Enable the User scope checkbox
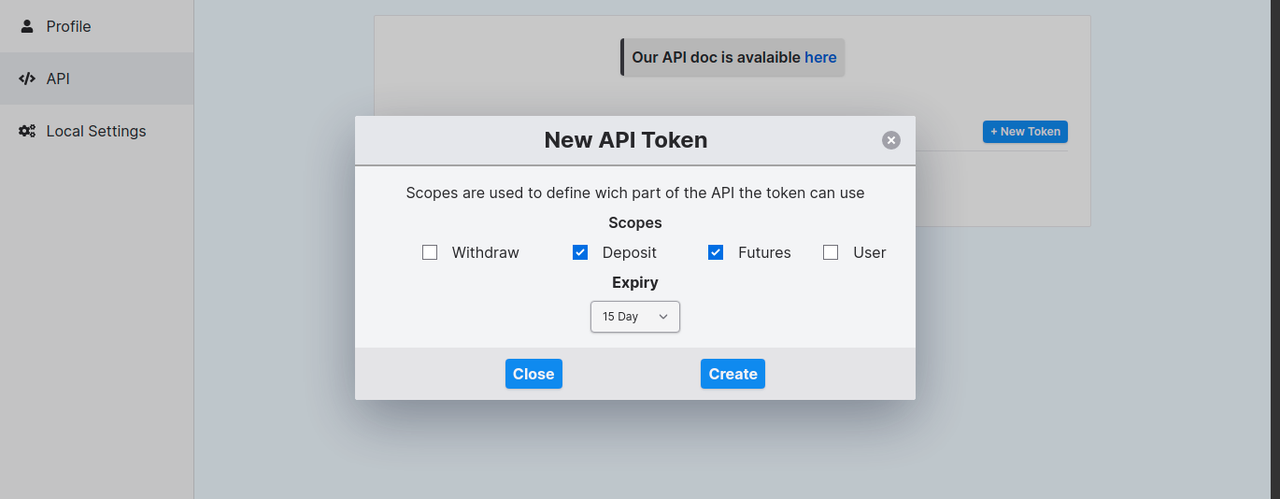 (831, 253)
